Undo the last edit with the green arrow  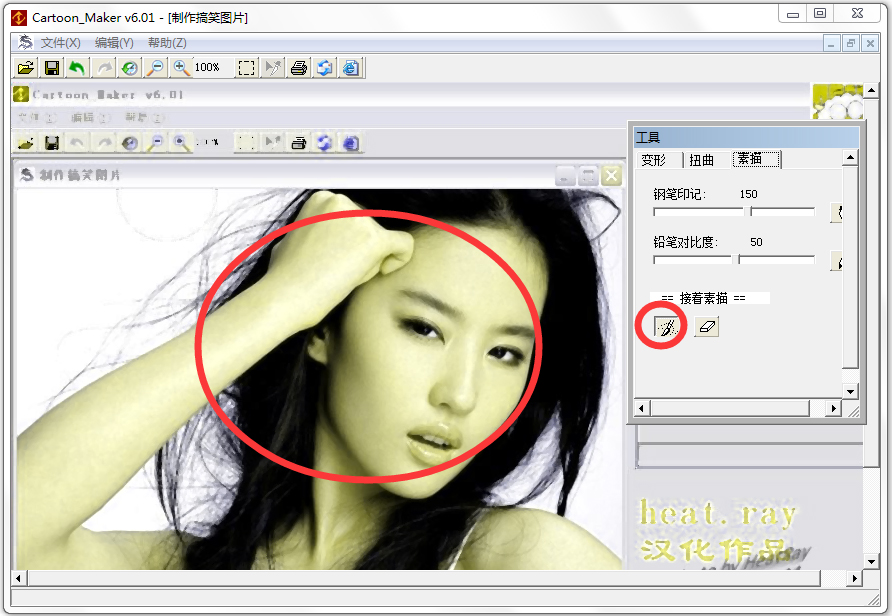pyautogui.click(x=77, y=68)
